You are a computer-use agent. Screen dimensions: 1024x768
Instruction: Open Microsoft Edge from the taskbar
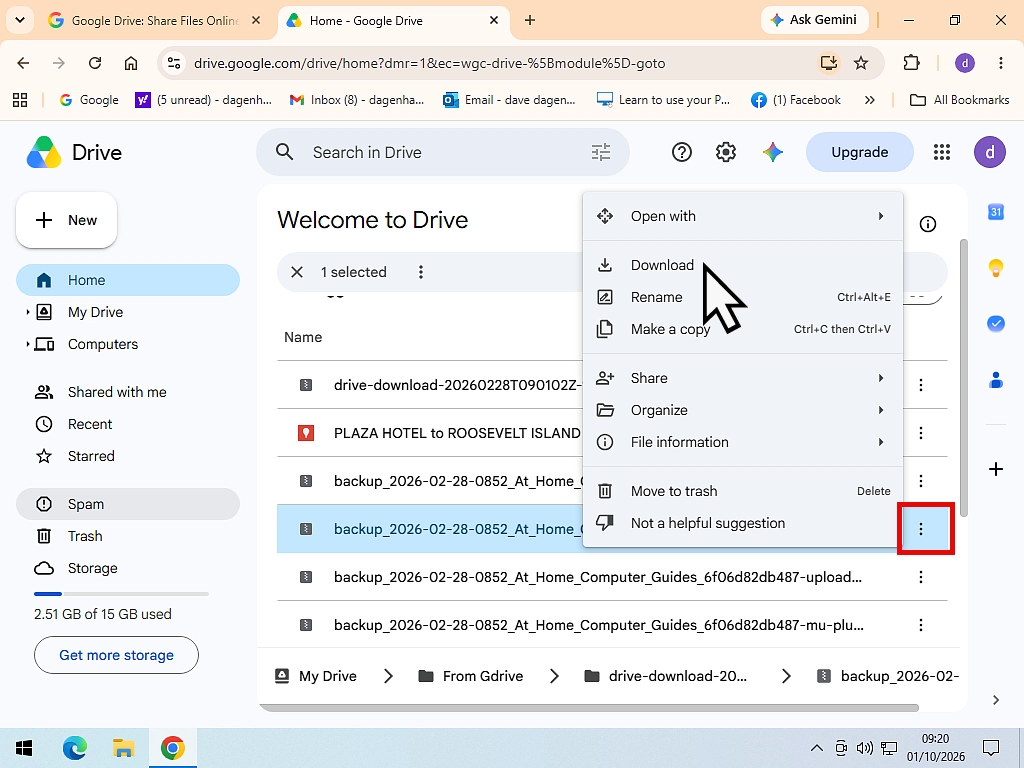[74, 748]
